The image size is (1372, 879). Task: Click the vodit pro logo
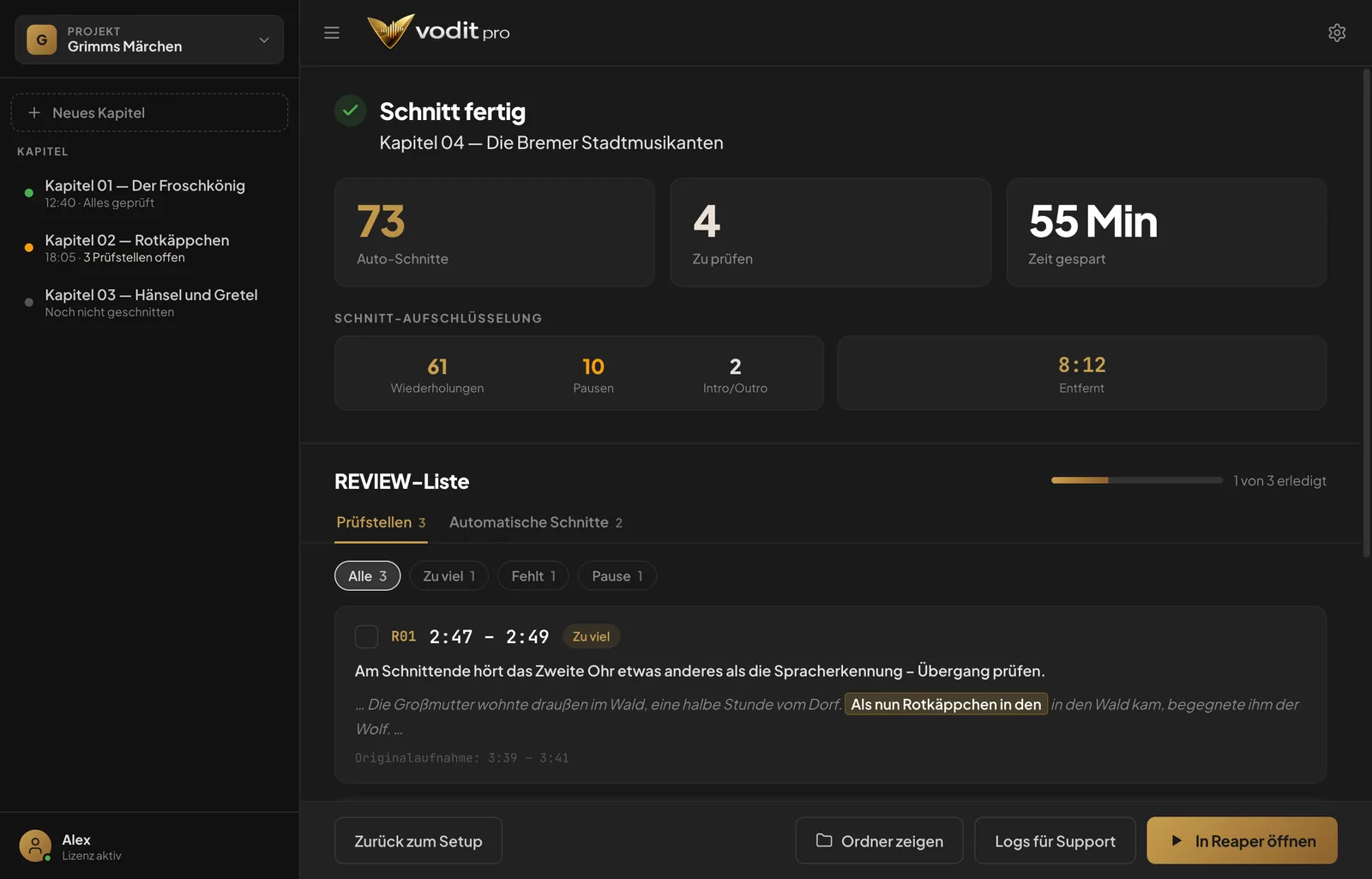[438, 32]
